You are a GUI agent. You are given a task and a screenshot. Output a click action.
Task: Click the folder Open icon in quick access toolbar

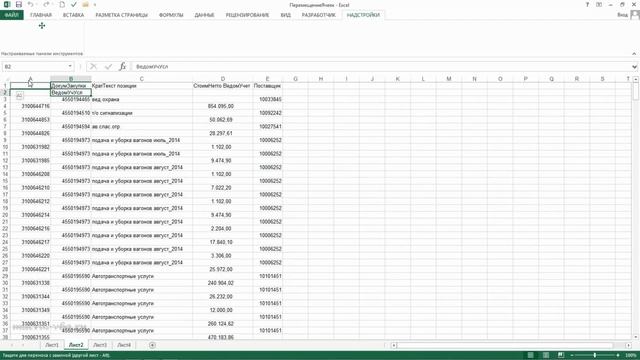pos(85,4)
